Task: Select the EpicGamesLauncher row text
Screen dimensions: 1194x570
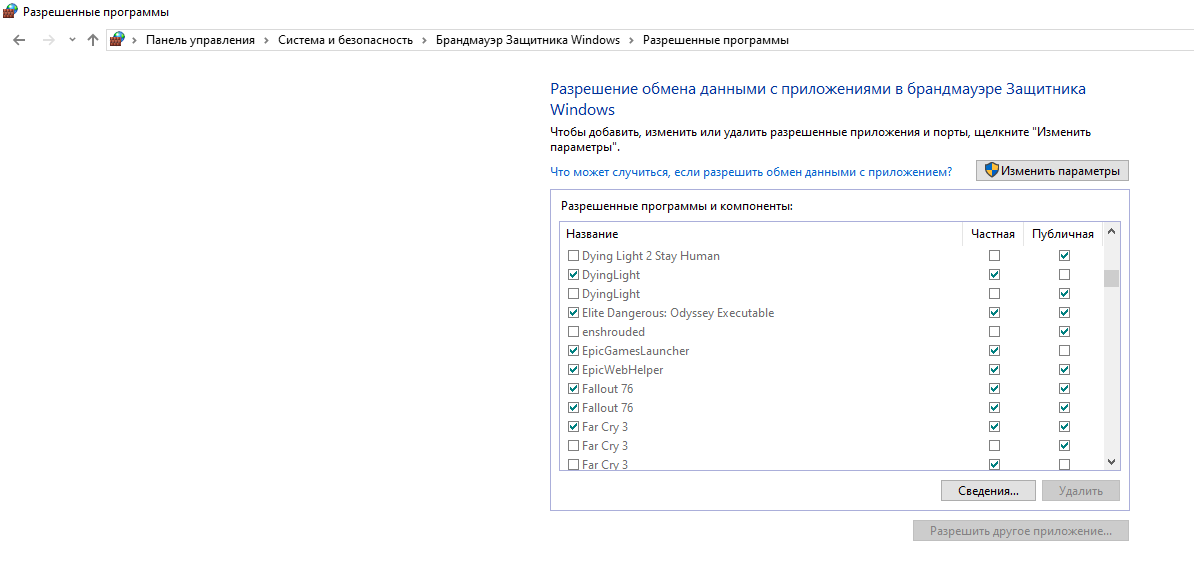Action: (x=635, y=351)
